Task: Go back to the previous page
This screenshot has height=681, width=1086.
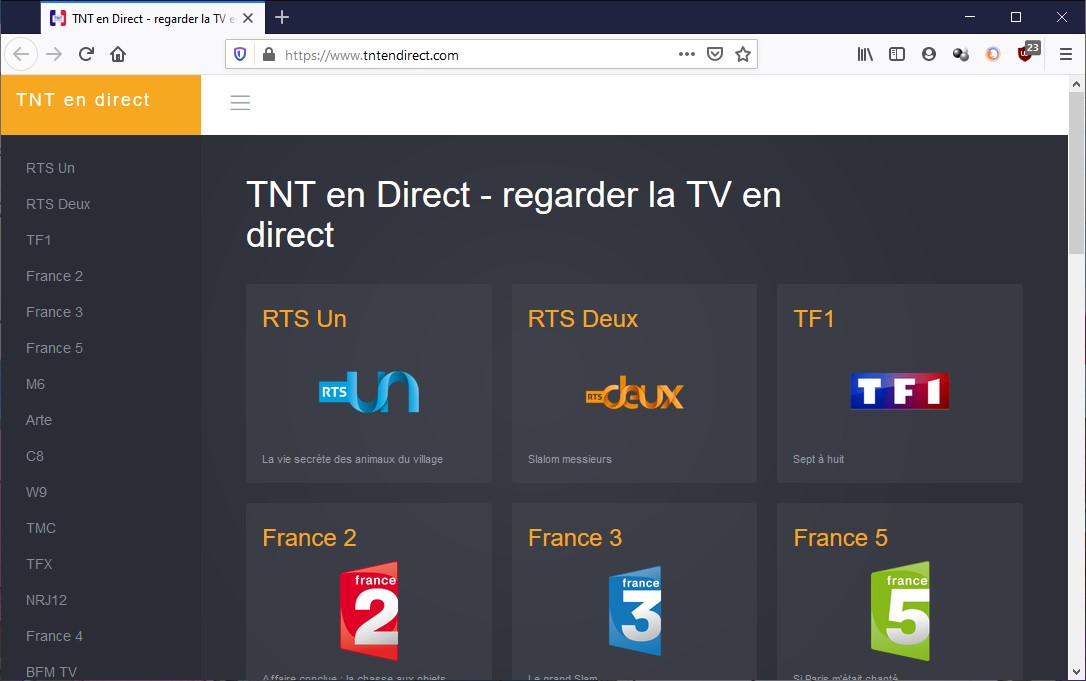Action: tap(21, 54)
